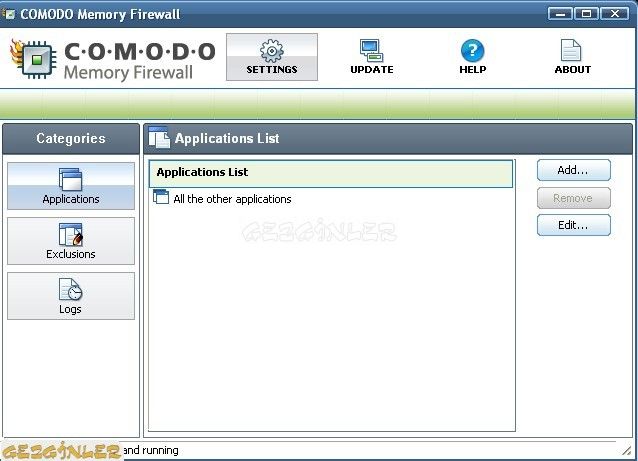This screenshot has height=461, width=638.
Task: Click the Add... button
Action: (573, 170)
